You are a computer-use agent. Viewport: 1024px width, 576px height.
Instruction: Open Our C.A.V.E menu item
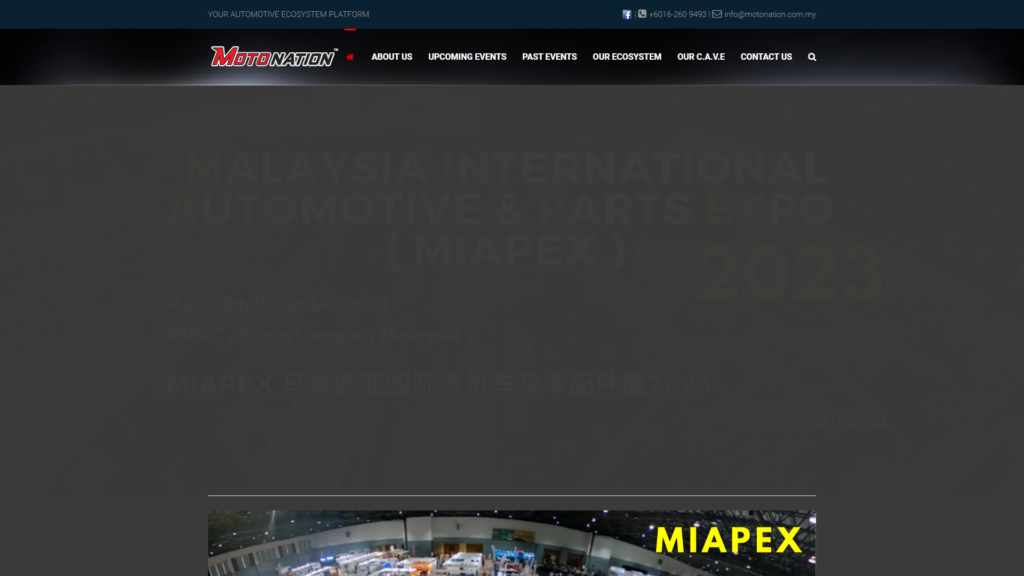click(701, 57)
